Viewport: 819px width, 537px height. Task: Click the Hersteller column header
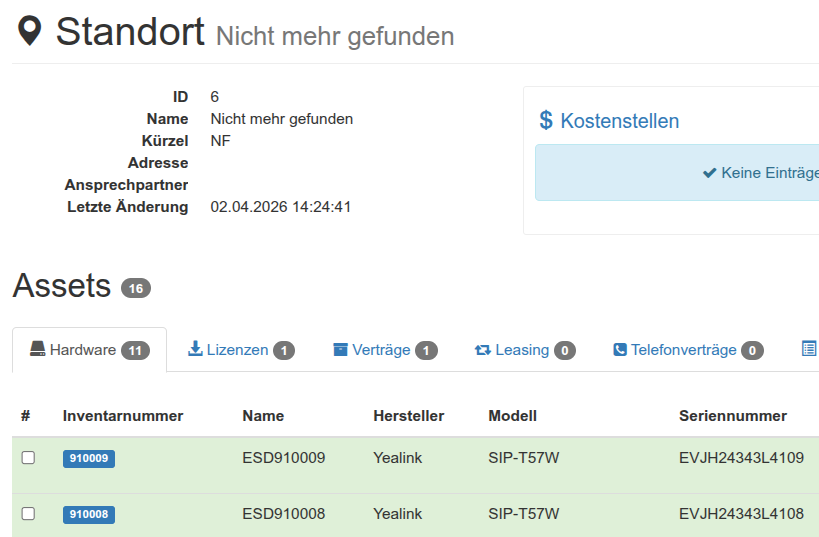pyautogui.click(x=408, y=416)
